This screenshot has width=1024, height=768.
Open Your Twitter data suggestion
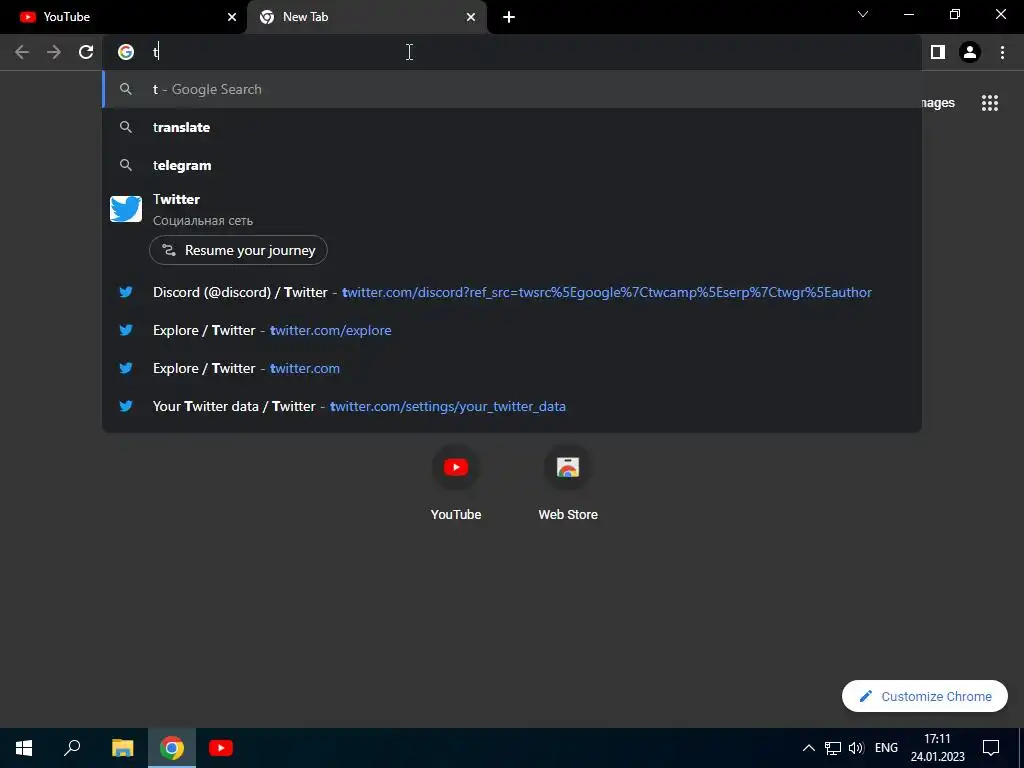(512, 406)
